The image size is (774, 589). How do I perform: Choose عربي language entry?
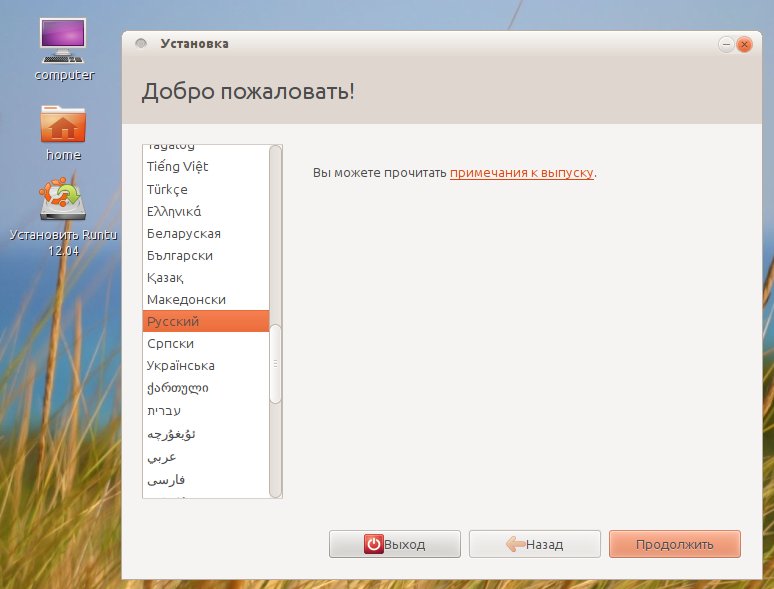tap(206, 457)
